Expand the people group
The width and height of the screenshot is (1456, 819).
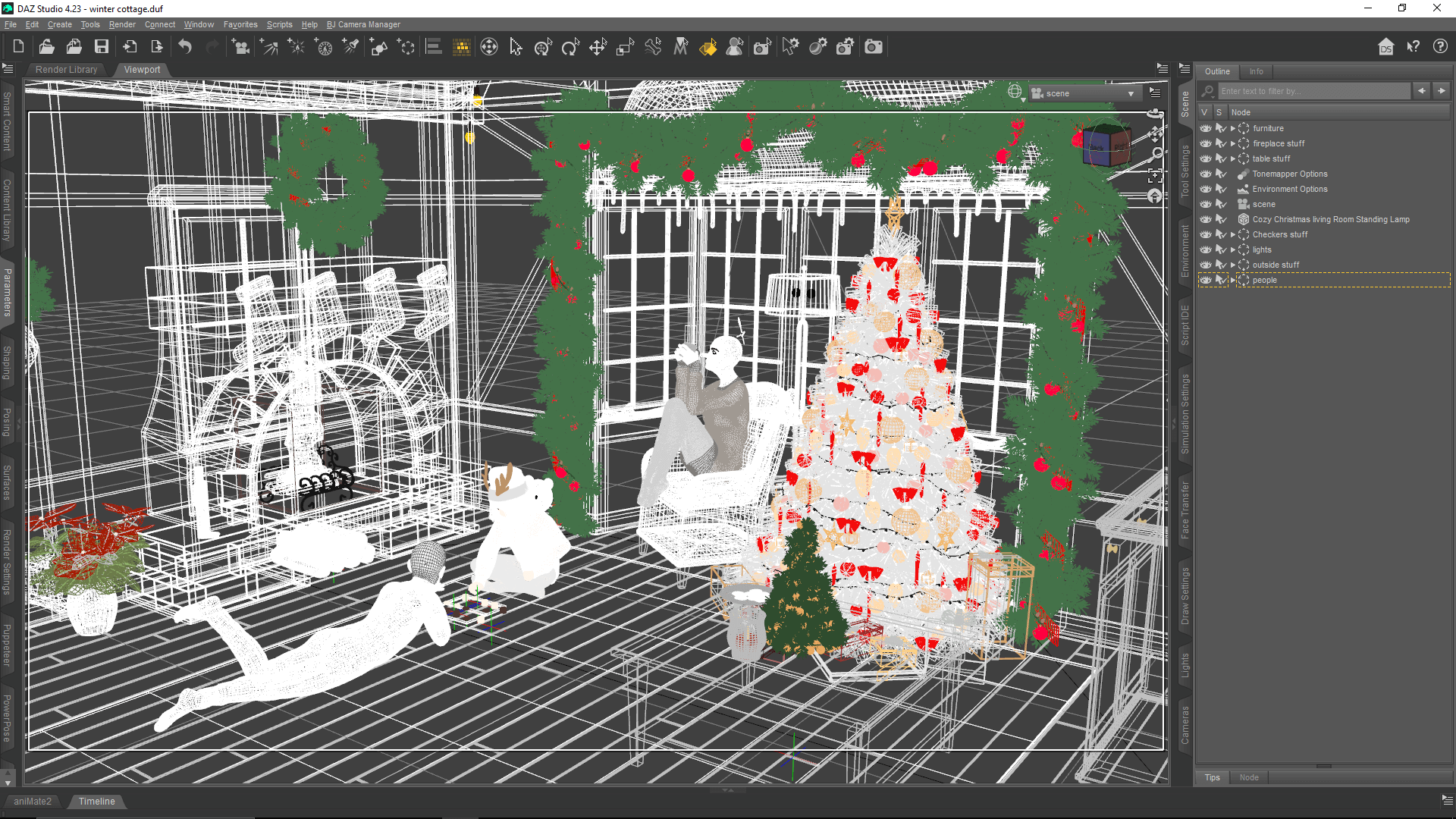(x=1233, y=280)
